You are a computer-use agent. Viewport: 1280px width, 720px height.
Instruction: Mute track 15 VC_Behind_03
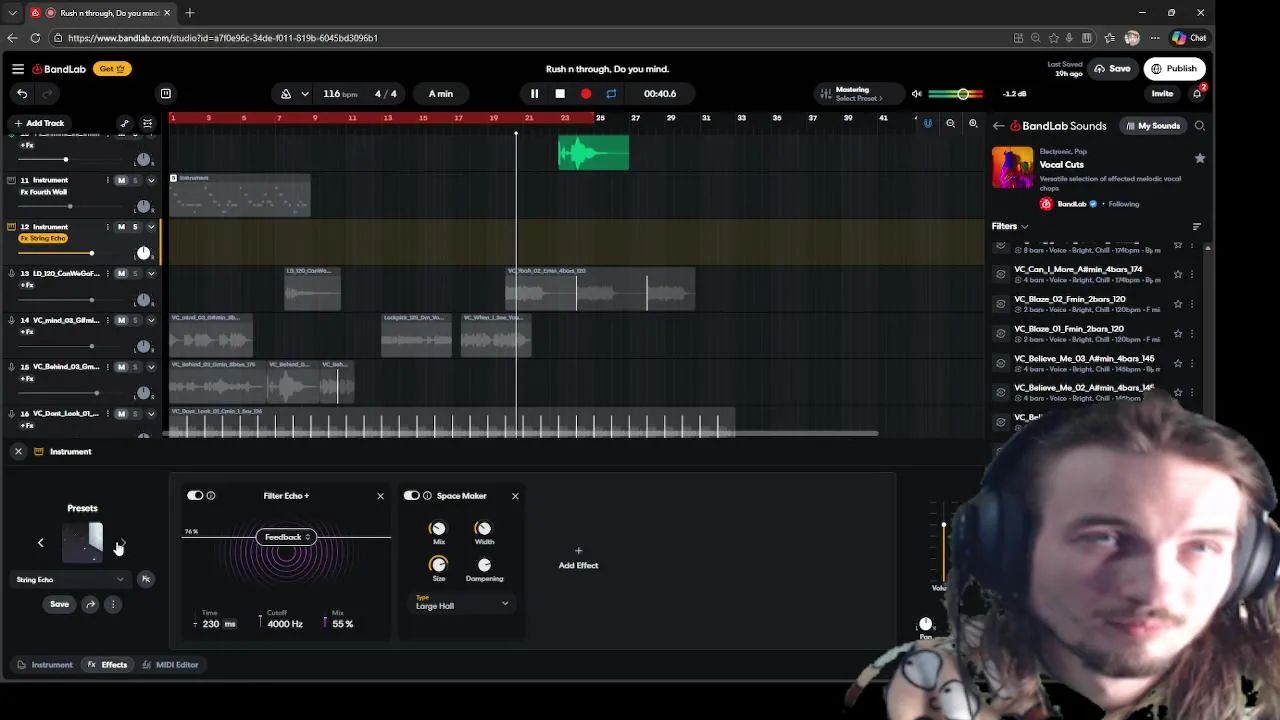point(121,367)
